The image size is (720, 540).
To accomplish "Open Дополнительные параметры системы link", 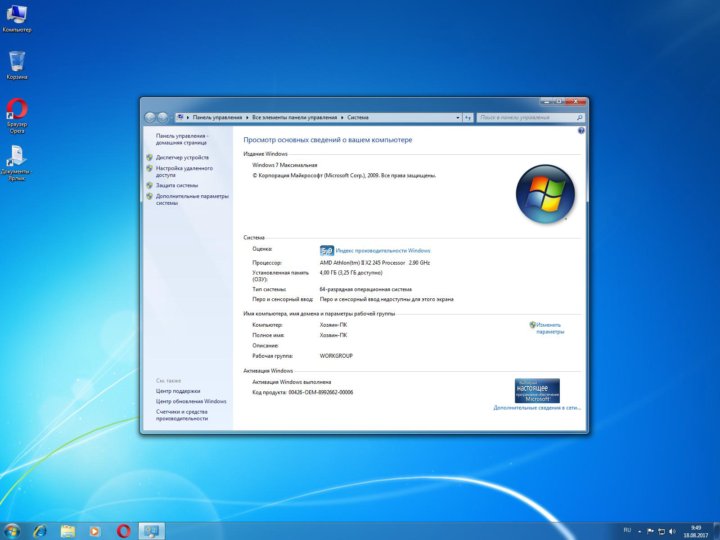I will pos(192,199).
